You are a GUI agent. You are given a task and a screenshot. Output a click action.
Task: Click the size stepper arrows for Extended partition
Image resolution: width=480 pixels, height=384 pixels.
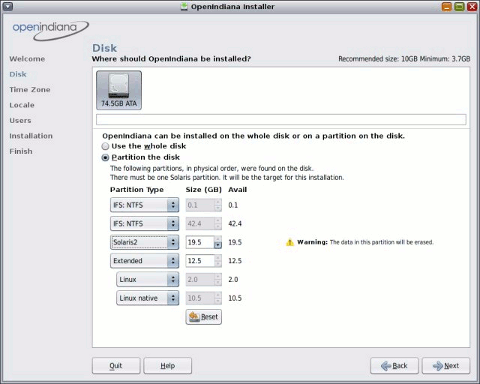pyautogui.click(x=218, y=261)
